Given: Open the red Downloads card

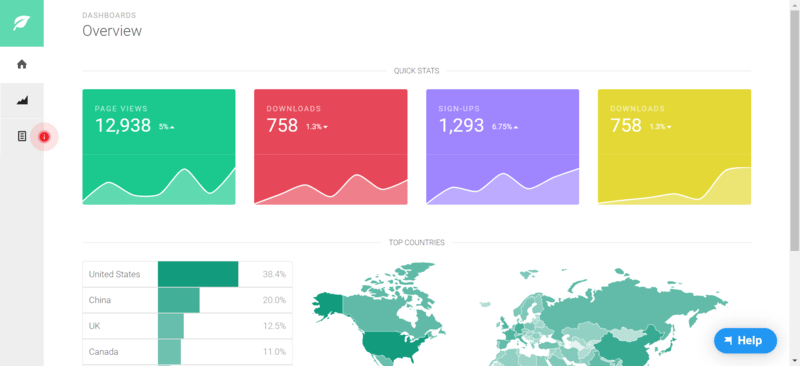Looking at the screenshot, I should click(x=331, y=147).
